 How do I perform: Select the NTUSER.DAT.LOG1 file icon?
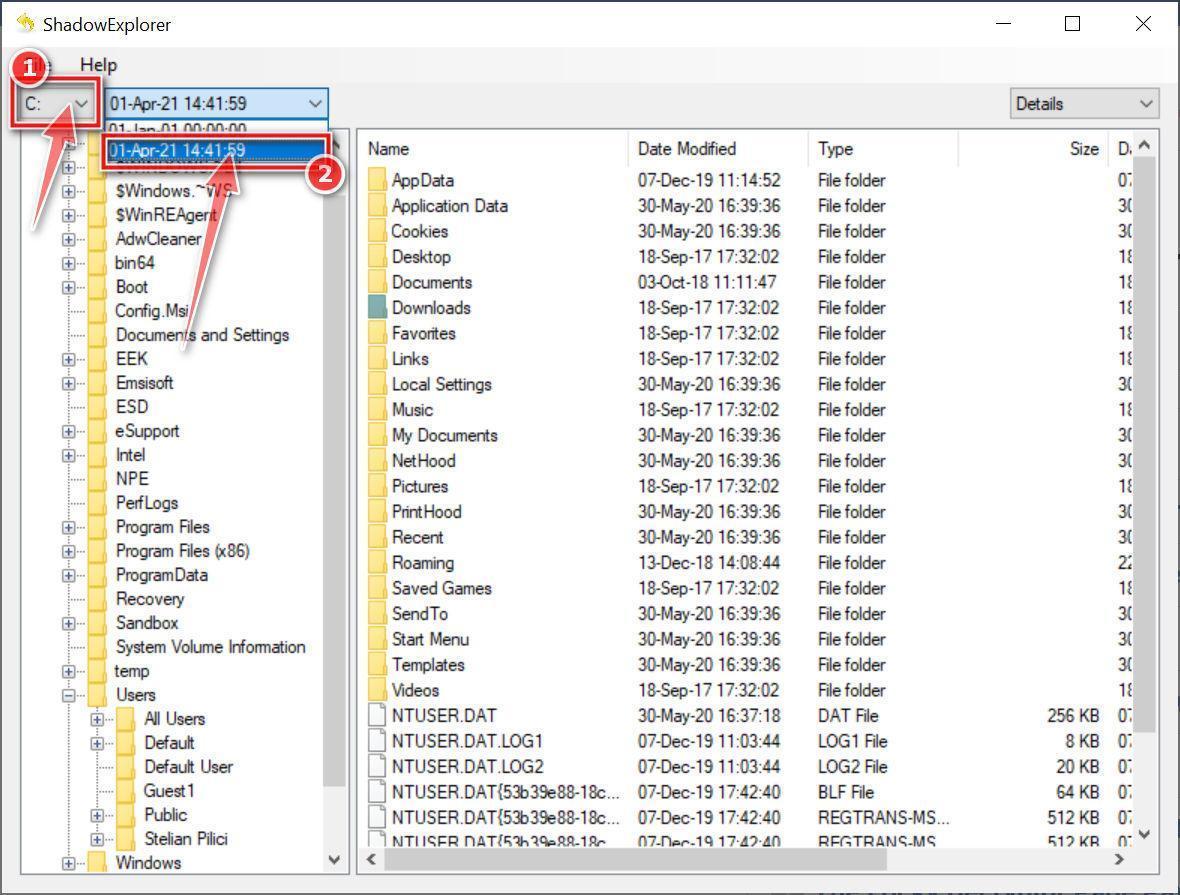click(377, 741)
